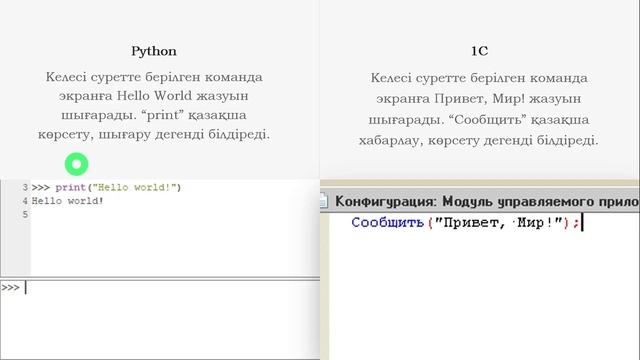Click the '1C' heading
Screen dimensions: 640x360
pos(479,51)
